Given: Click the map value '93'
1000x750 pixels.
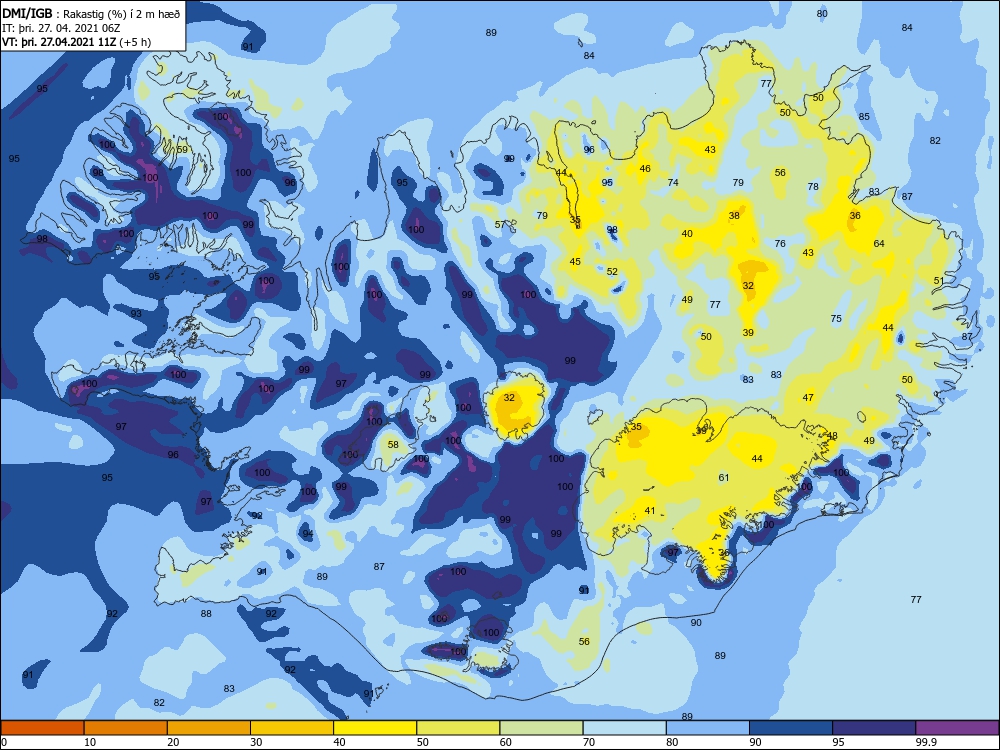Looking at the screenshot, I should pos(136,314).
